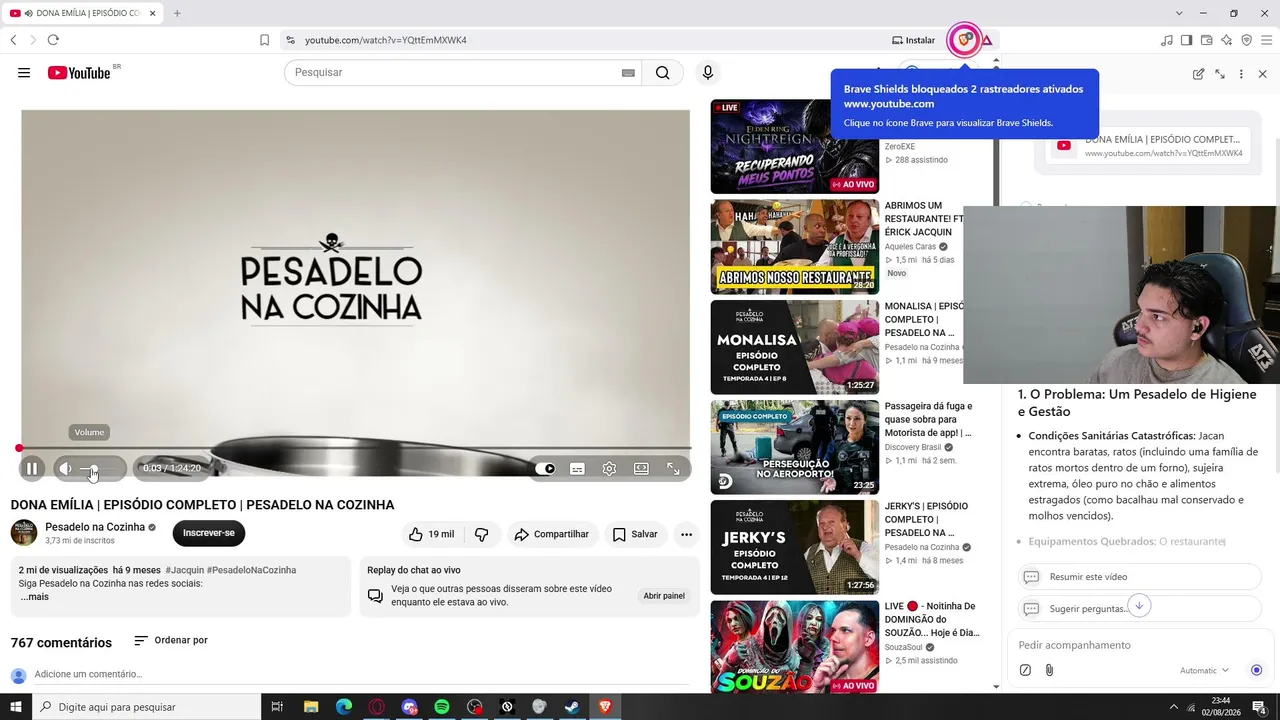
Task: Open the Brave VPN shield icon
Action: (1246, 40)
